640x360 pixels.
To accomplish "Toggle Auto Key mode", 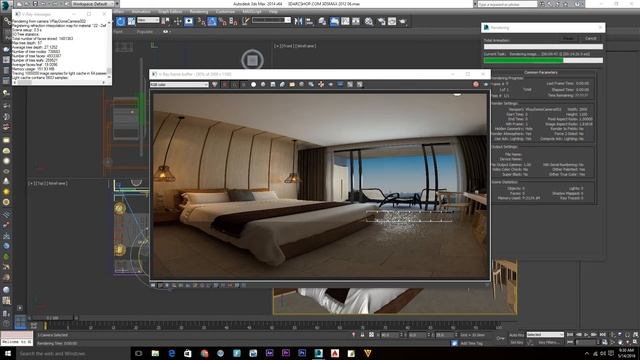I will pyautogui.click(x=516, y=335).
